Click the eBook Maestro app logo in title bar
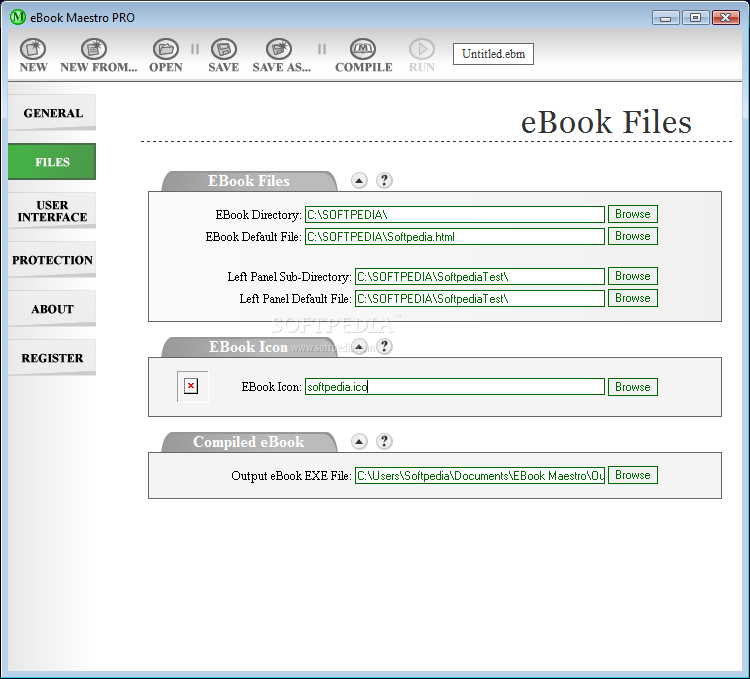This screenshot has width=750, height=679. click(18, 17)
